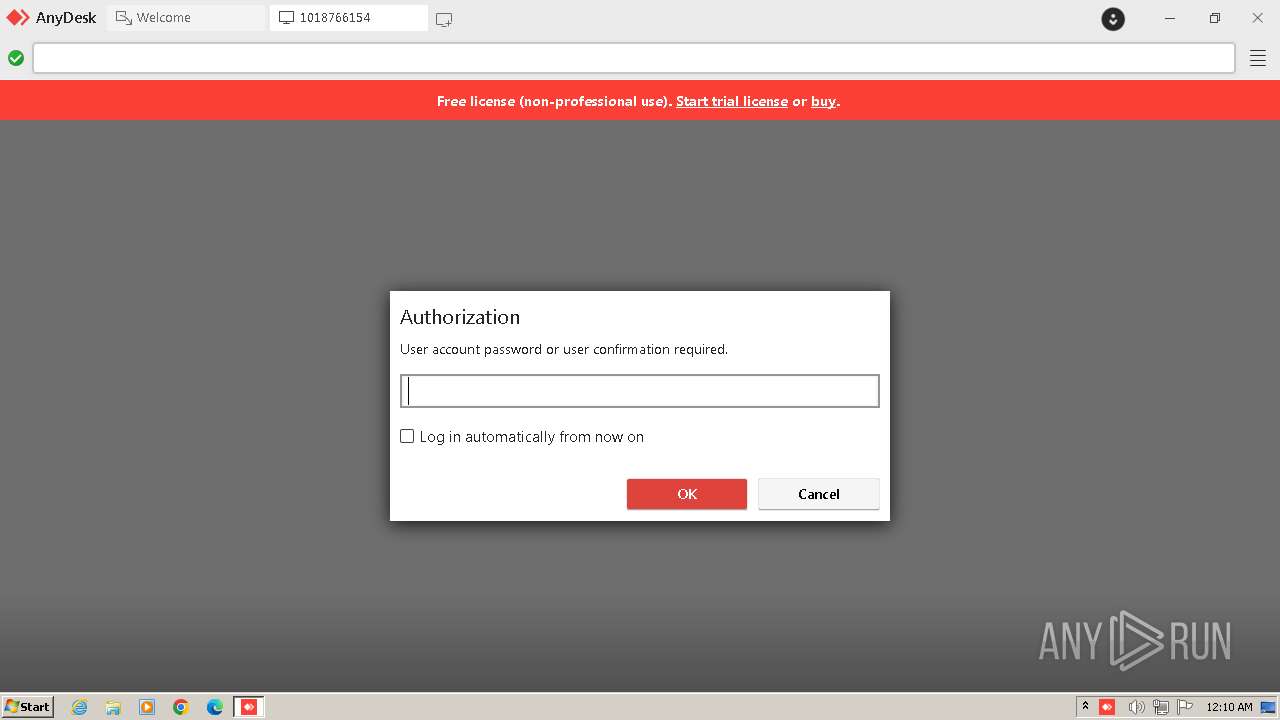Click the green connection status icon
The image size is (1280, 720).
click(16, 58)
